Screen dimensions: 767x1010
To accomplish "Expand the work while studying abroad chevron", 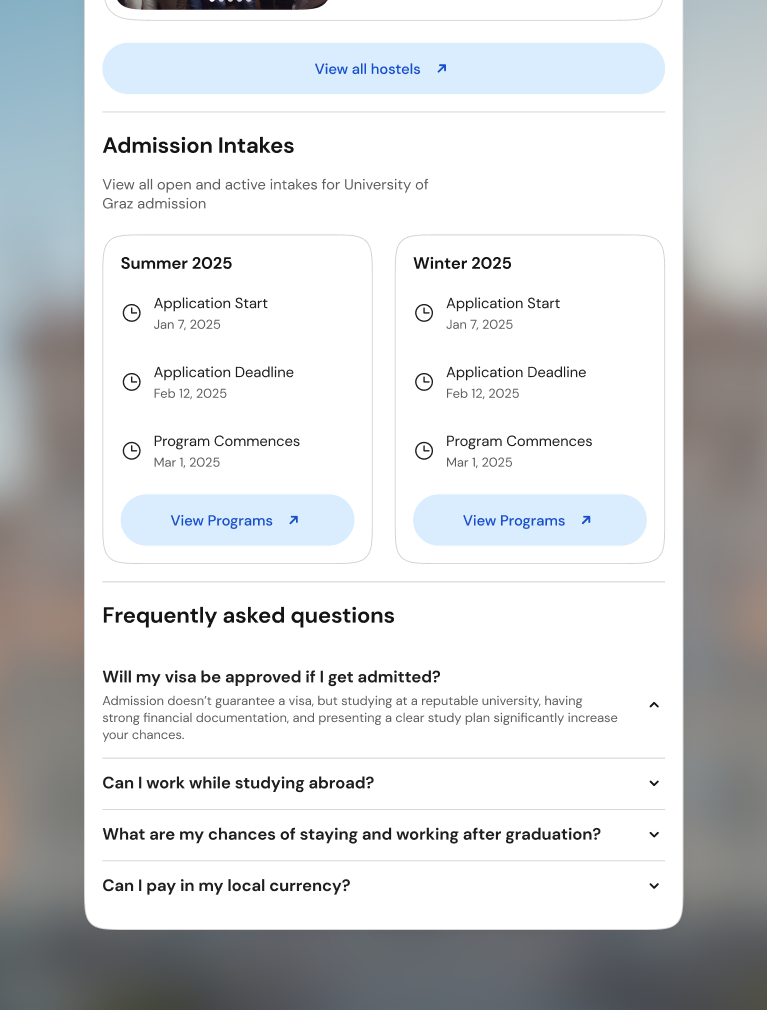I will pos(654,783).
